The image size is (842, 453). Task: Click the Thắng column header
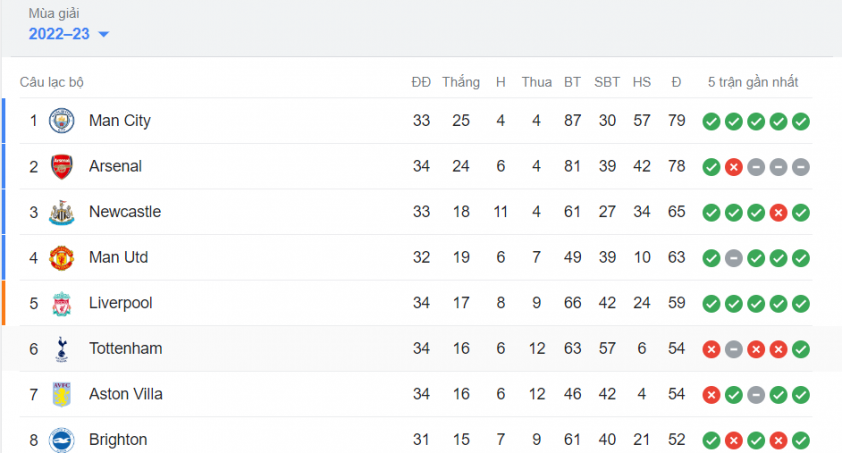point(461,82)
